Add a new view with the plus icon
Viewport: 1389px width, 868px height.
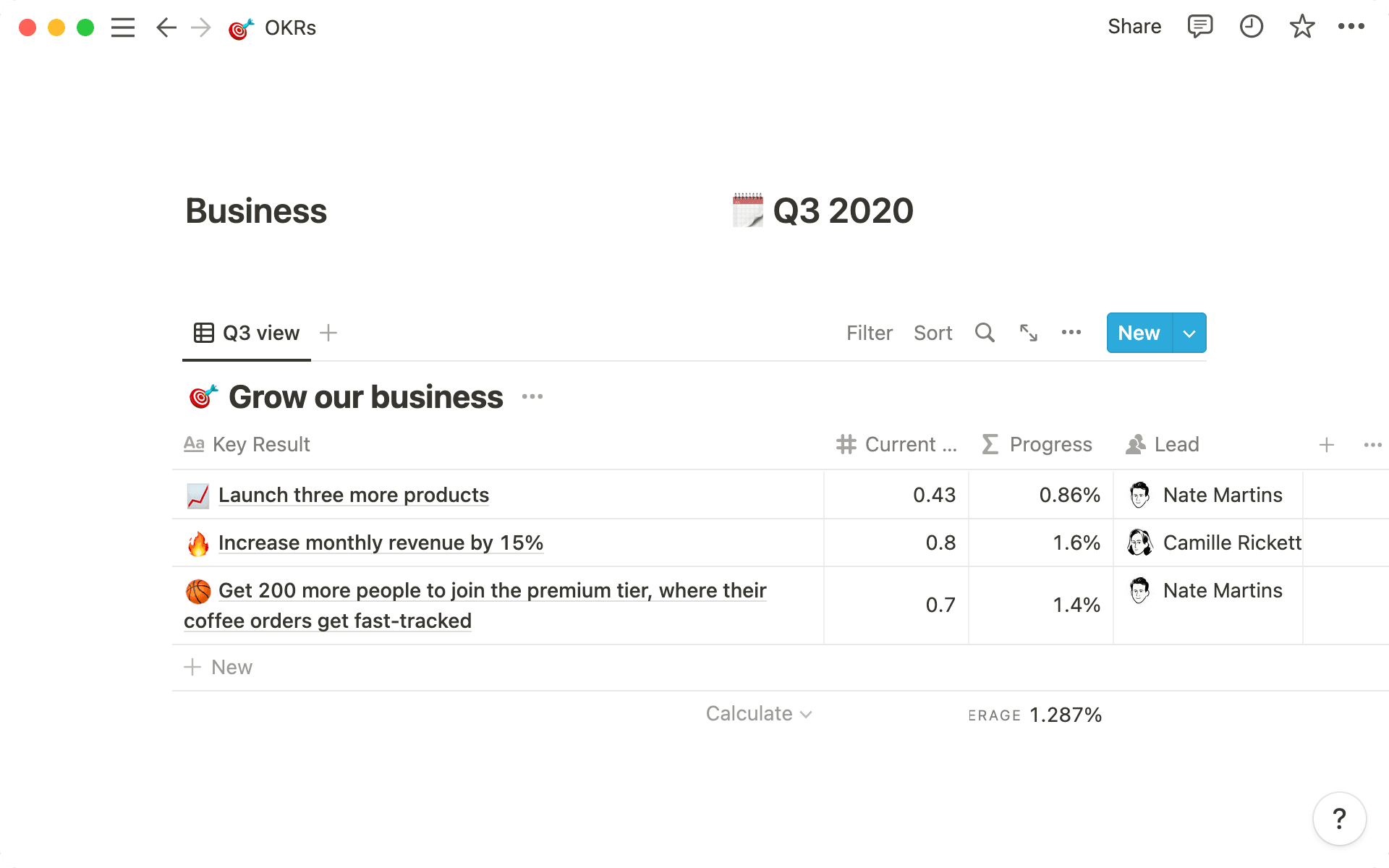(328, 333)
